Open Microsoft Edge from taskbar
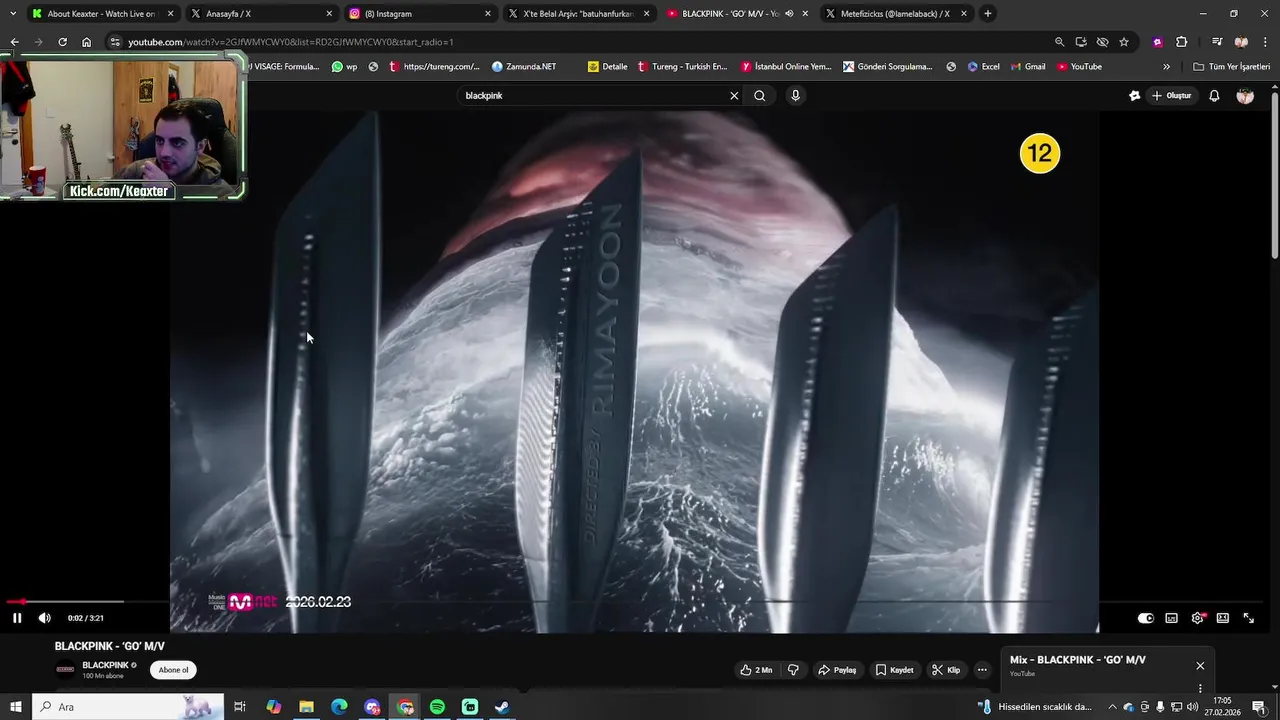Viewport: 1280px width, 720px height. click(x=339, y=707)
